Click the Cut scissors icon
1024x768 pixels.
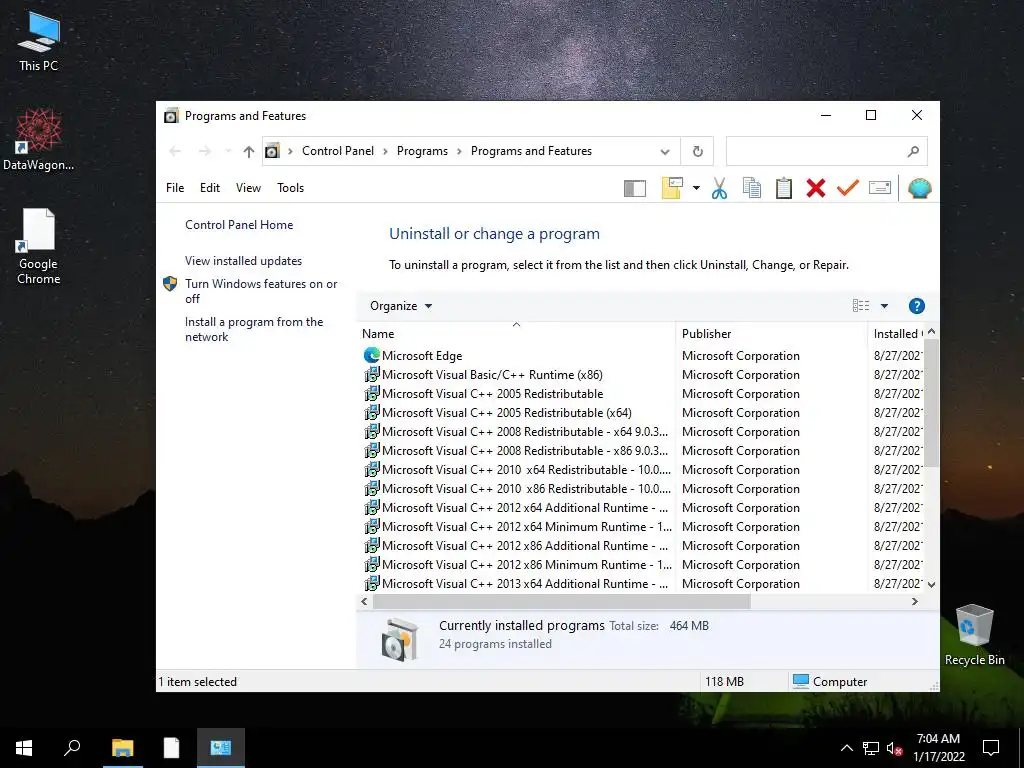point(719,189)
